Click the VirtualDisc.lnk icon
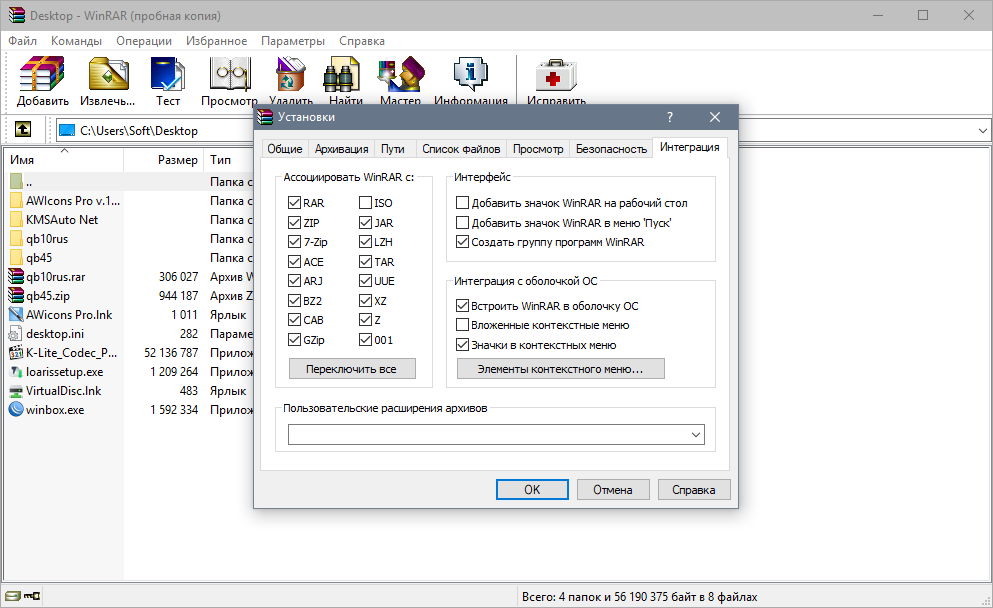The height and width of the screenshot is (608, 993). point(16,391)
